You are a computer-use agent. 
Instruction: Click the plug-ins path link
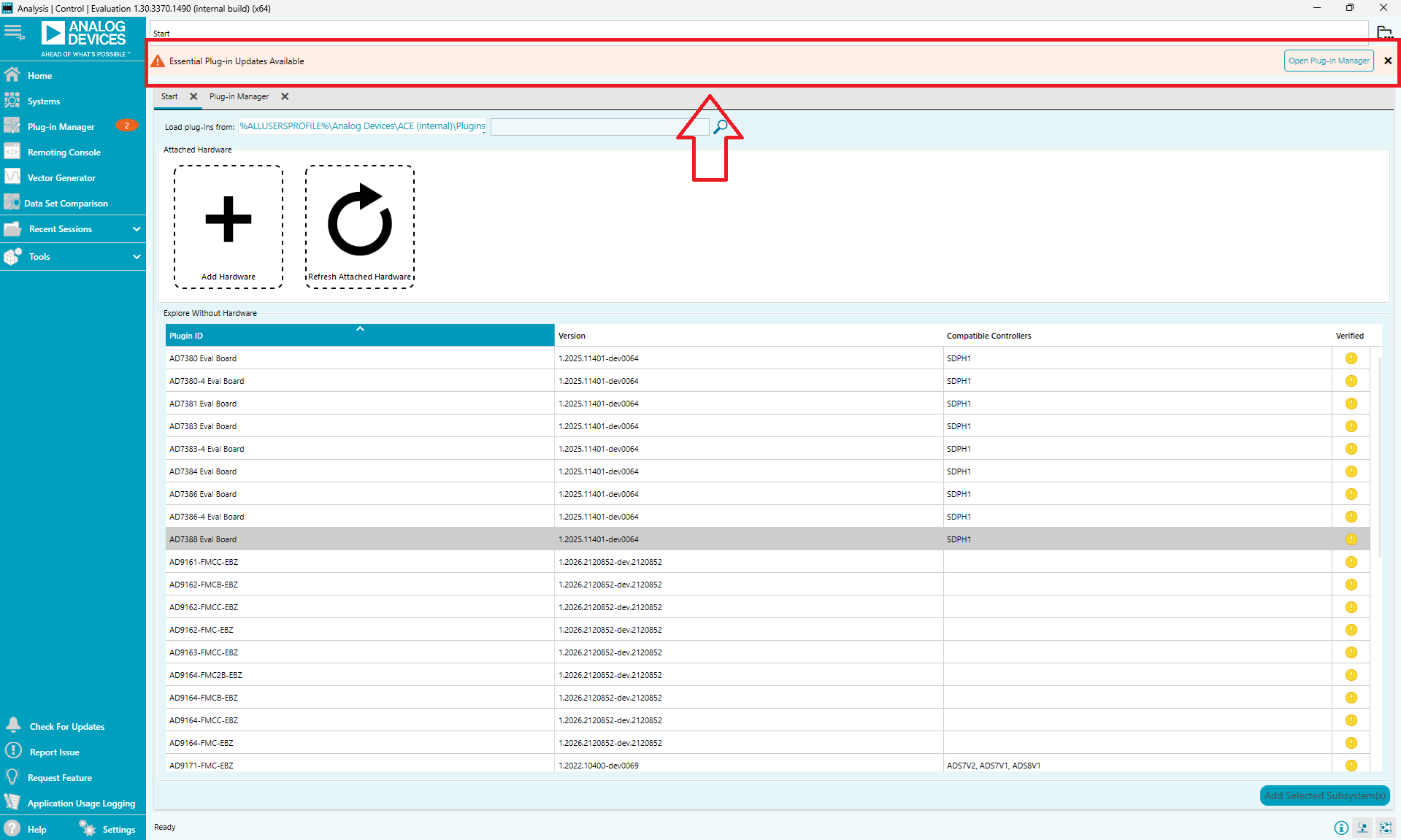pyautogui.click(x=362, y=126)
